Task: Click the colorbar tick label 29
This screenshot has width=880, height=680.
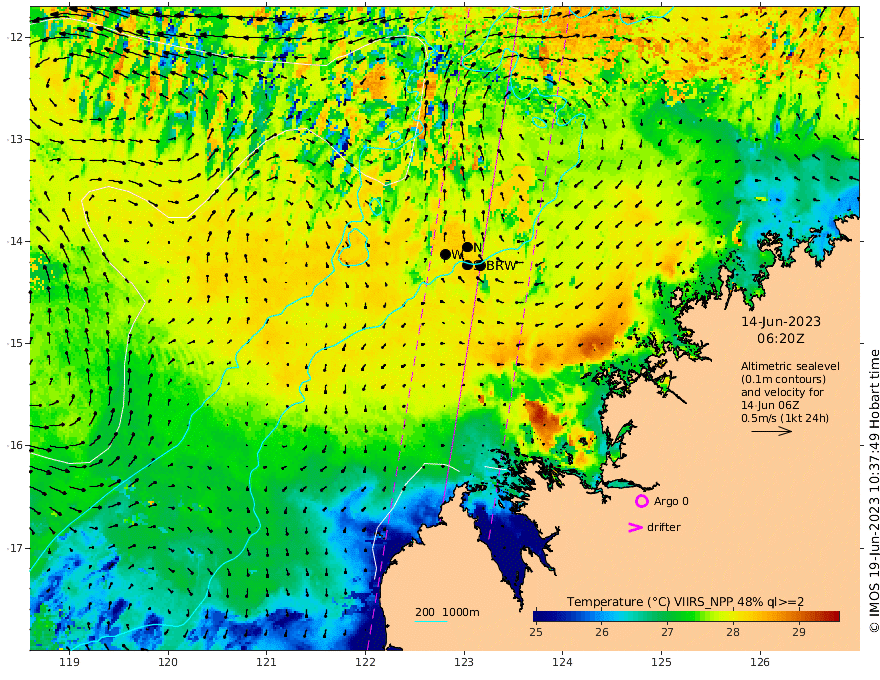Action: point(799,632)
